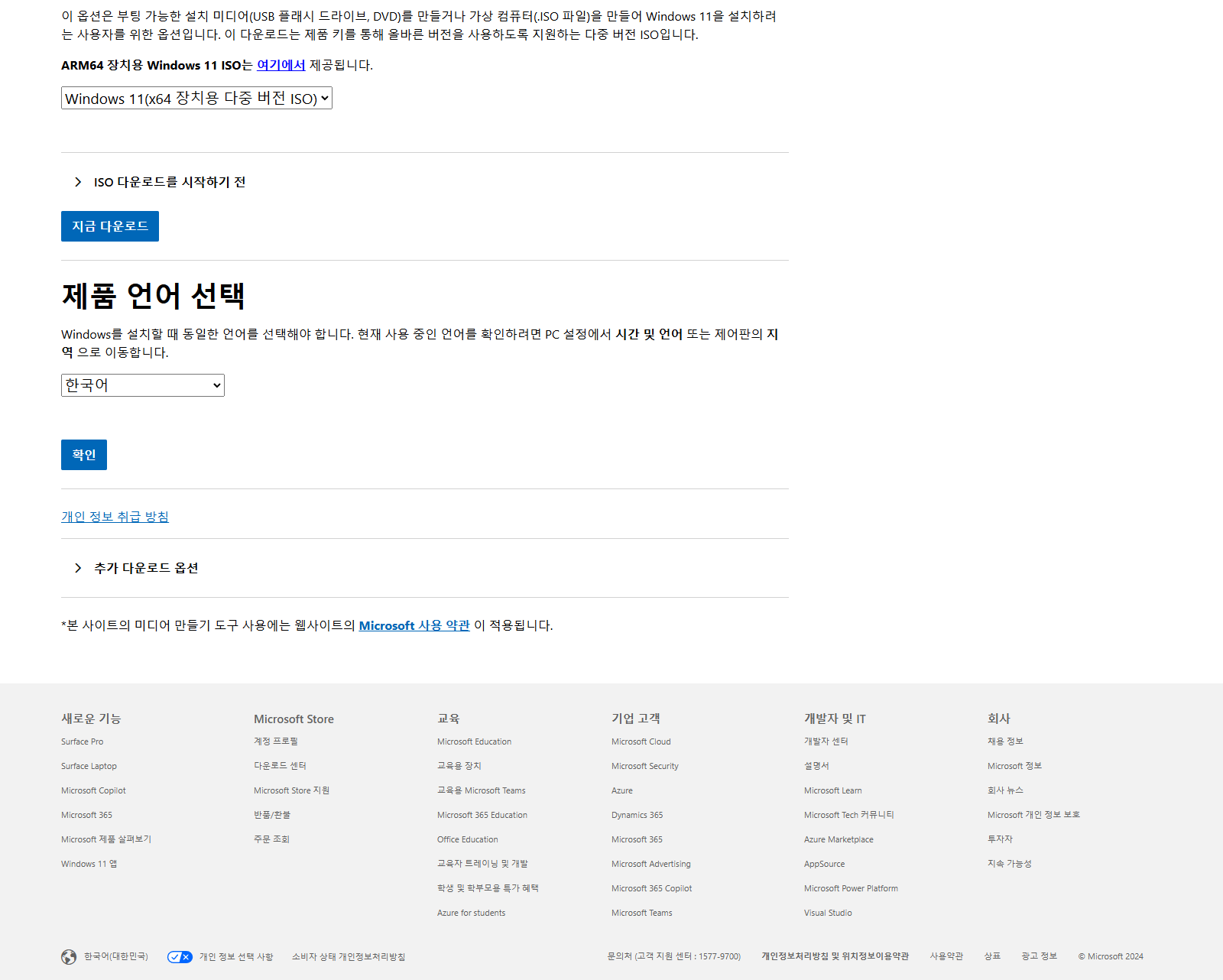Open '개발자 센터' link
Image resolution: width=1223 pixels, height=980 pixels.
[x=826, y=741]
